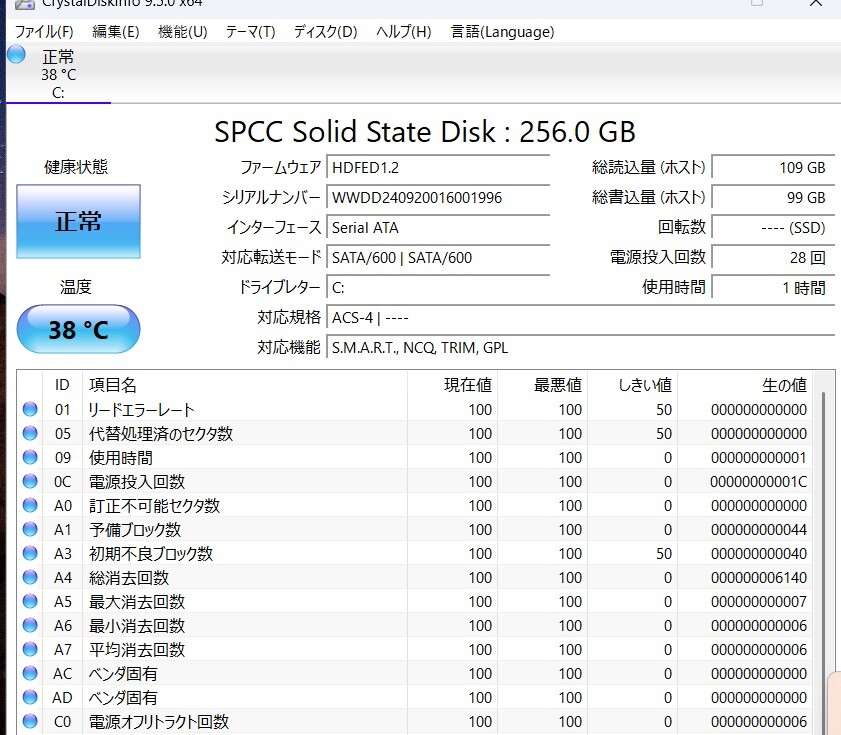Image resolution: width=841 pixels, height=735 pixels.
Task: Click the total host reads value 109 GB
Action: 773,167
